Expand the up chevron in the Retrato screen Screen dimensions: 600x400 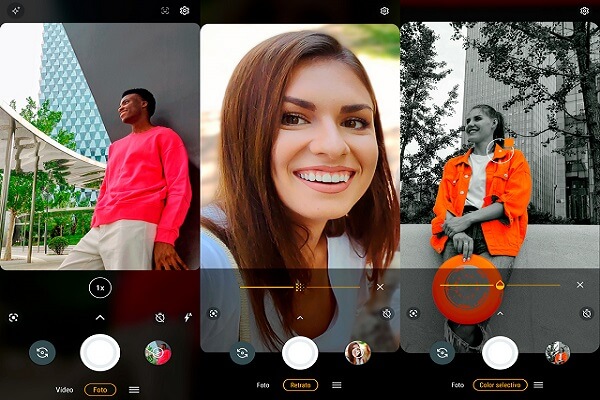(x=300, y=317)
